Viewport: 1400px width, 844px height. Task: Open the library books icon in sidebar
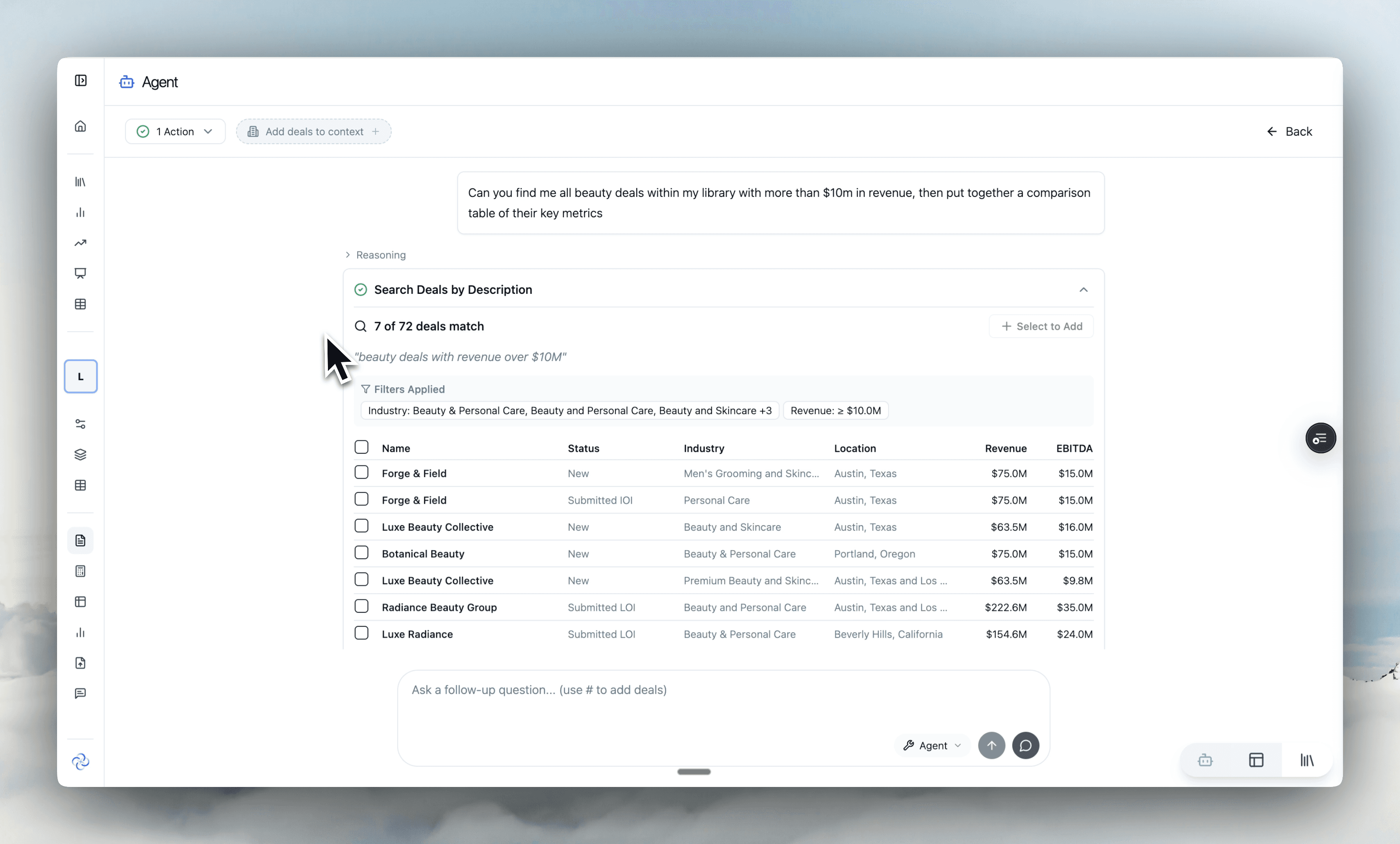(80, 182)
